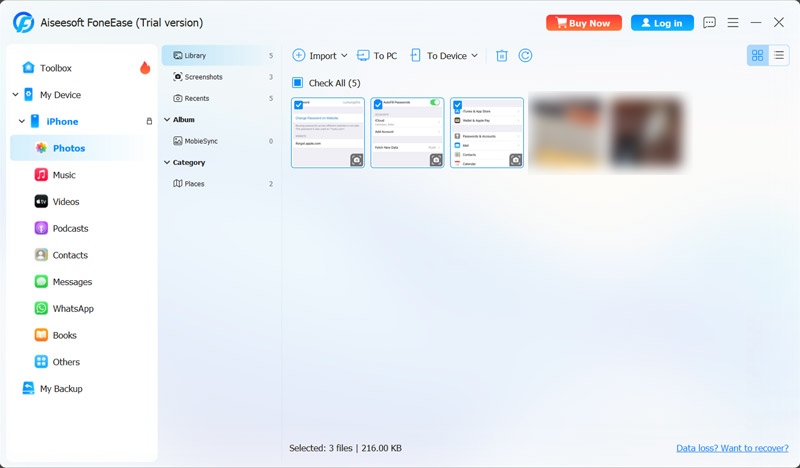Screen dimensions: 800x468
Task: Uncheck the AutoFill Passwords screenshot checkbox
Action: click(x=378, y=105)
